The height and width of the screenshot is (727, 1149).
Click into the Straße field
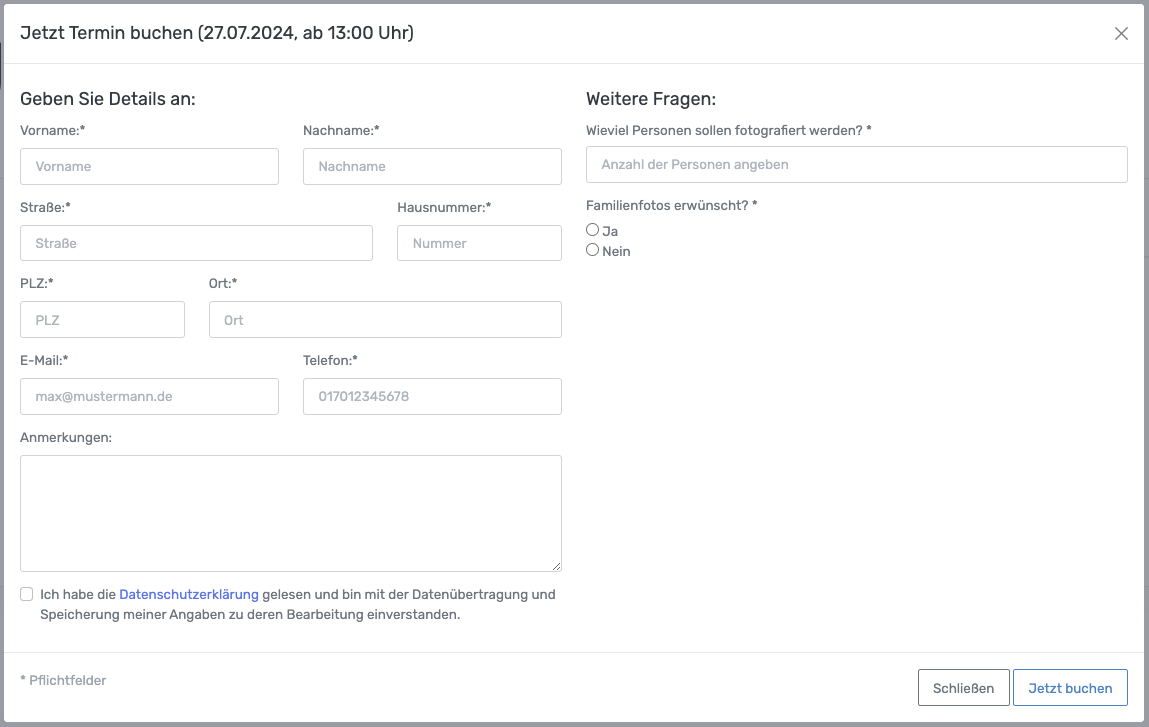pos(196,243)
